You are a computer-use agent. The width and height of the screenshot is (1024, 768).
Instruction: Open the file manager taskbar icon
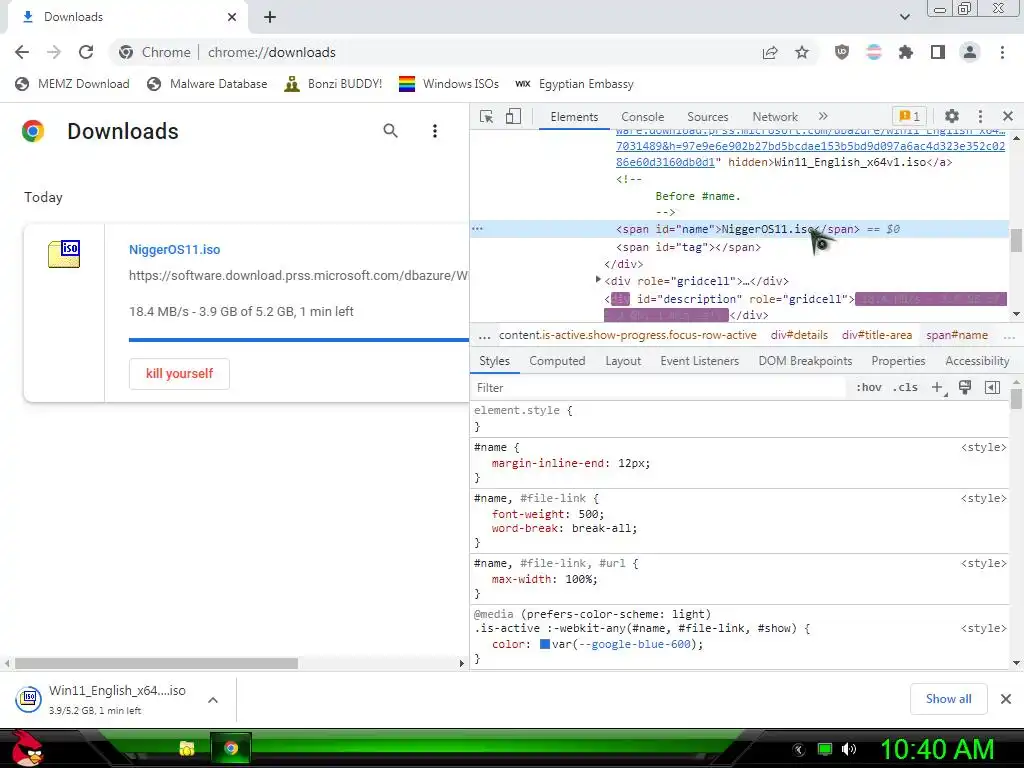pos(187,748)
